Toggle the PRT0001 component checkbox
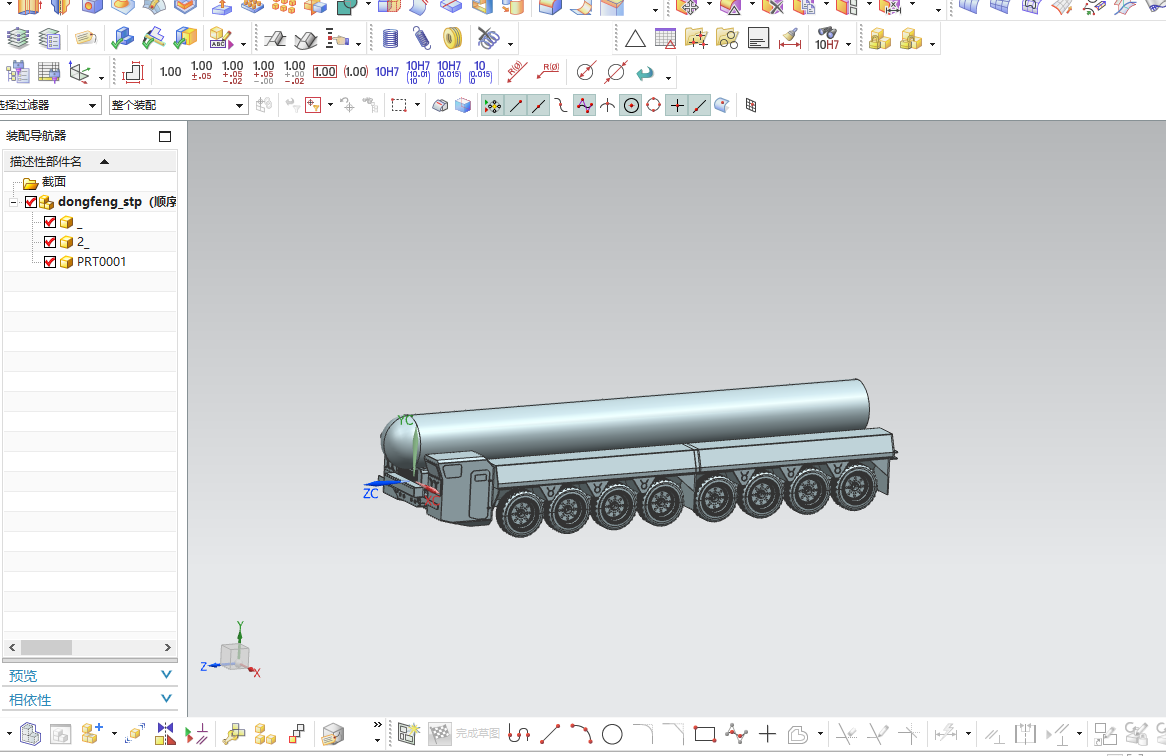Screen dimensions: 1166x756 click(x=50, y=262)
